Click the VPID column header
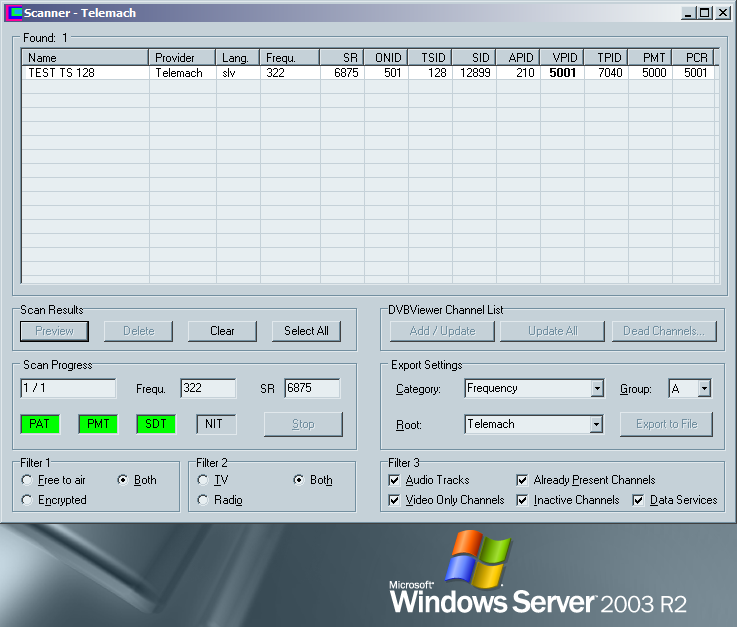737x627 pixels. (x=563, y=58)
